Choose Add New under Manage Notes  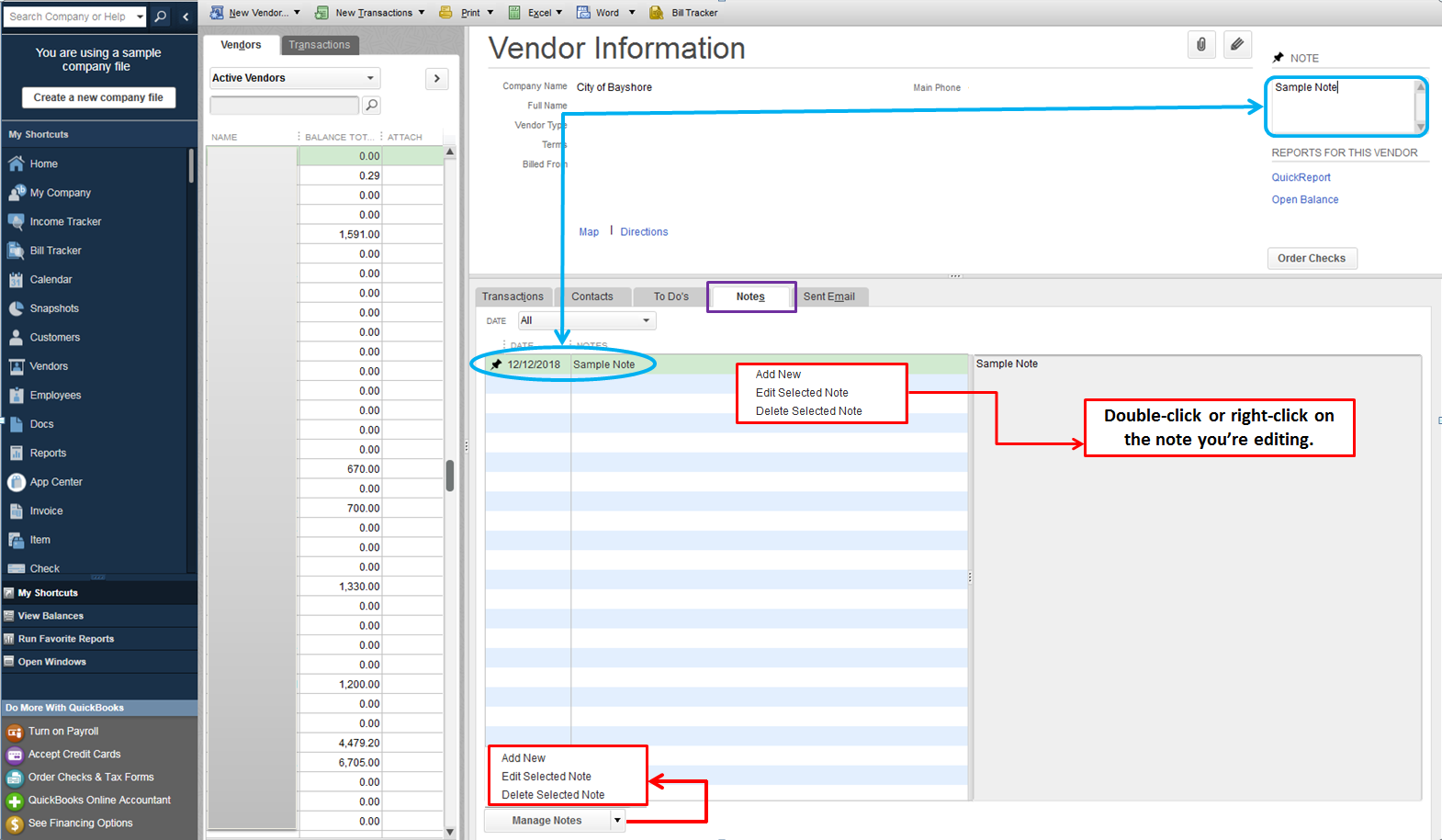click(x=523, y=758)
